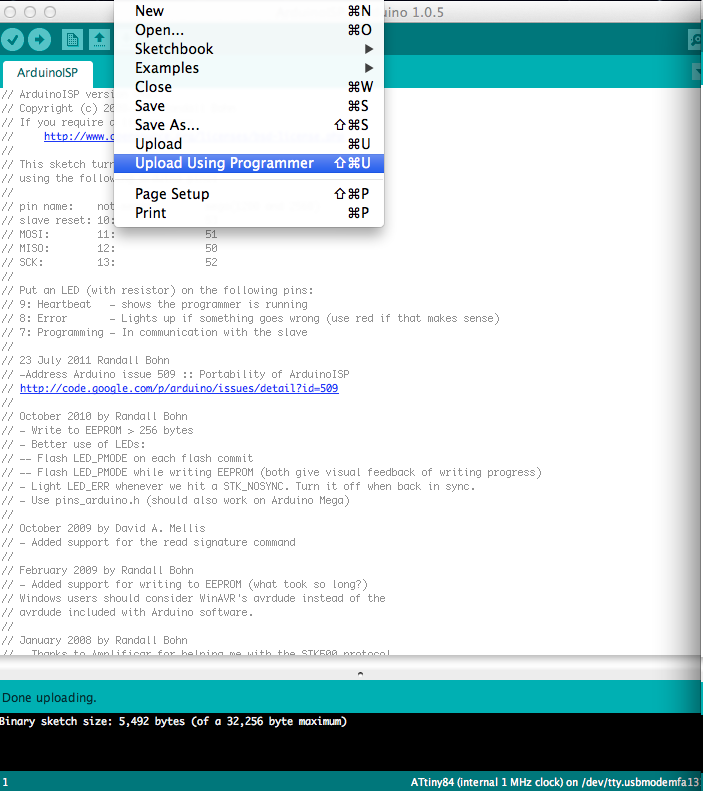Click the New sketch page icon
The width and height of the screenshot is (703, 791).
pos(72,39)
